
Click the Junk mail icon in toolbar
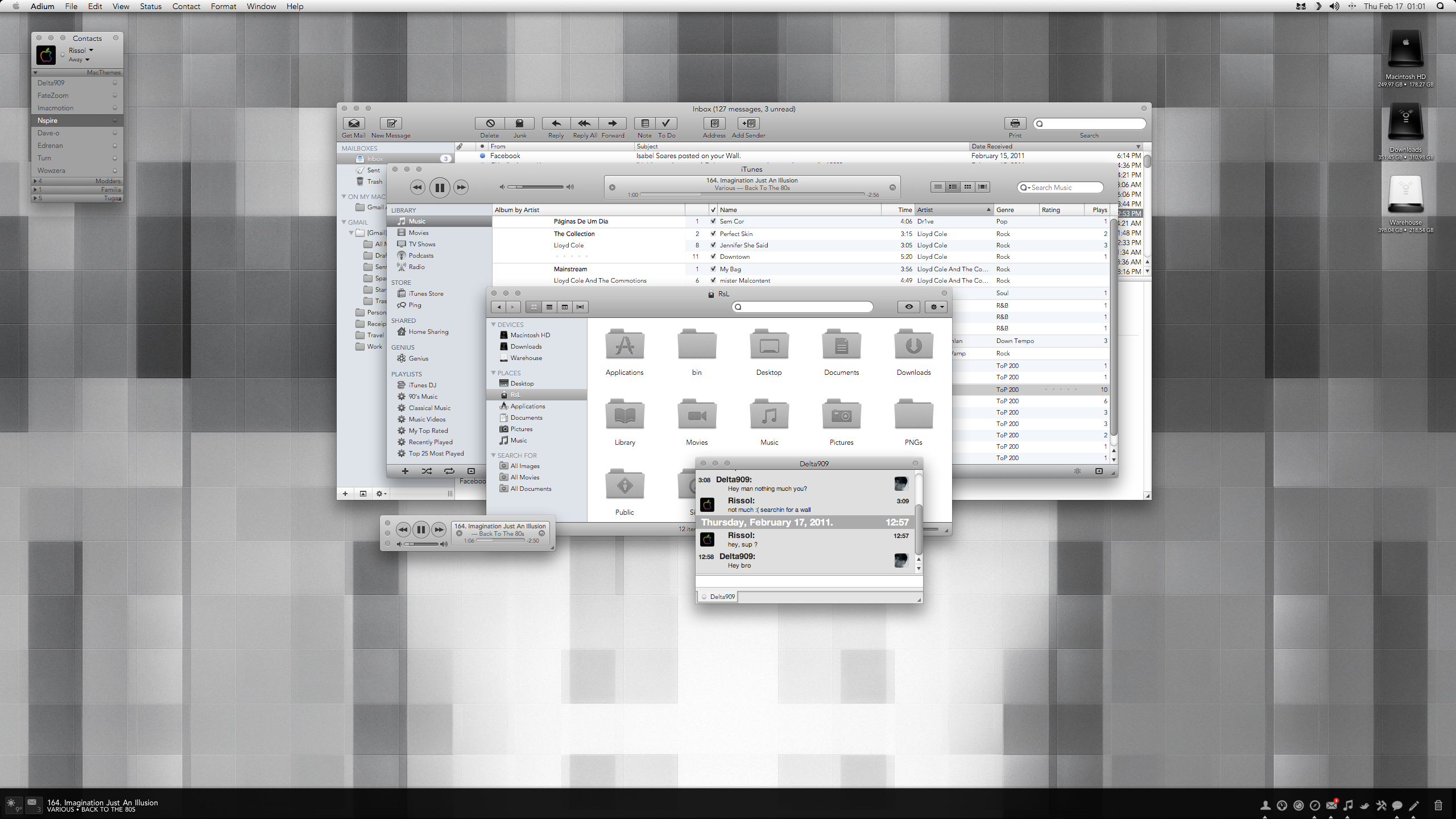pos(519,123)
